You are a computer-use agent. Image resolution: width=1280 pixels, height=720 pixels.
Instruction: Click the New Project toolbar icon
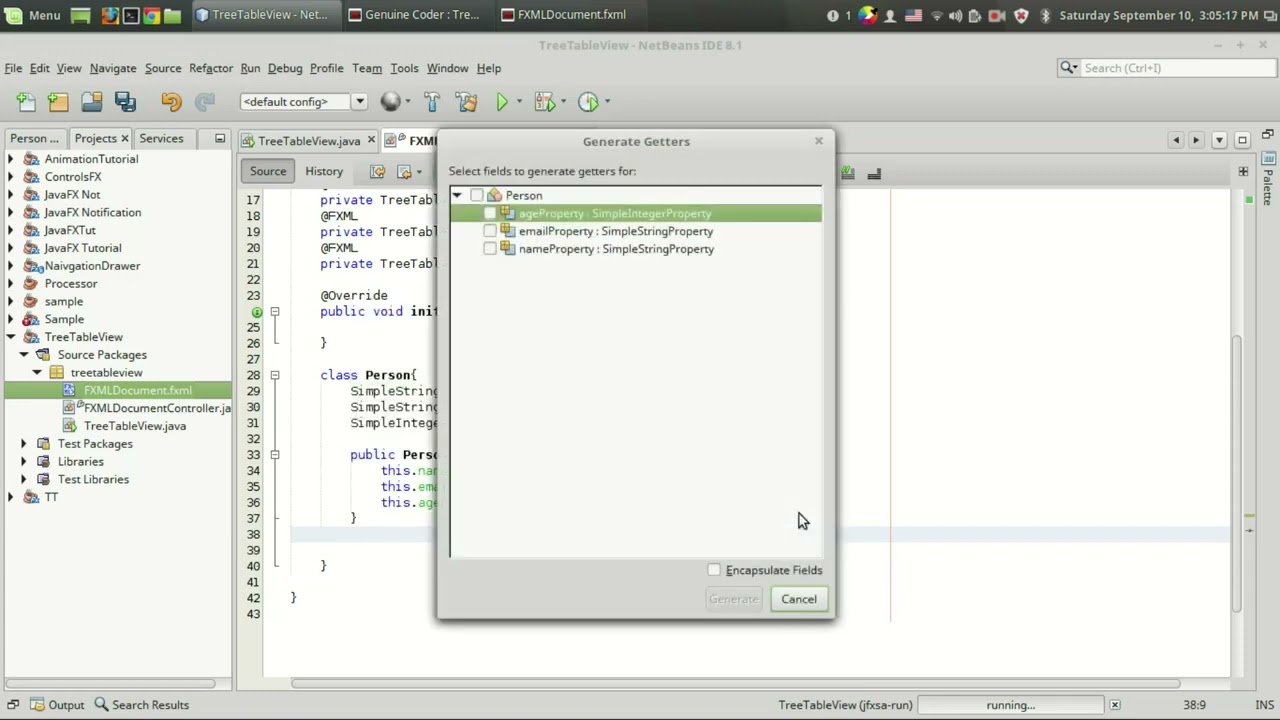click(58, 101)
